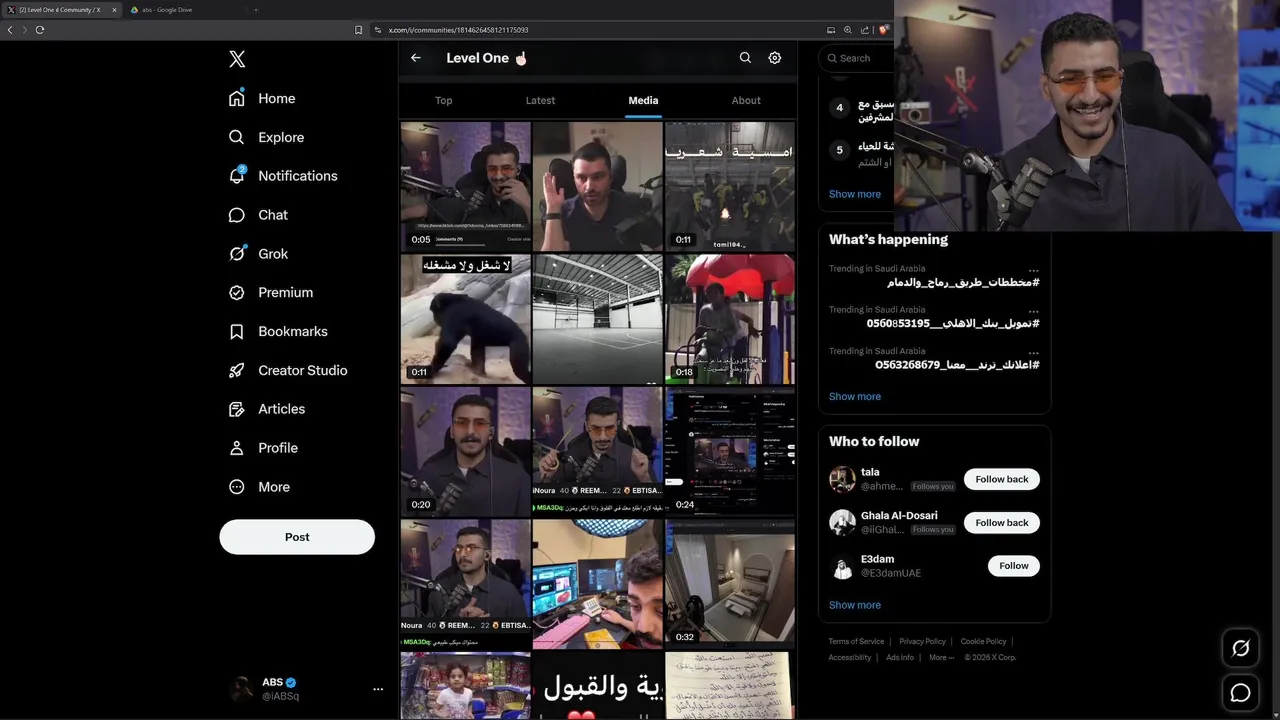1280x720 pixels.
Task: Open account options dots beside ABS
Action: click(x=378, y=689)
